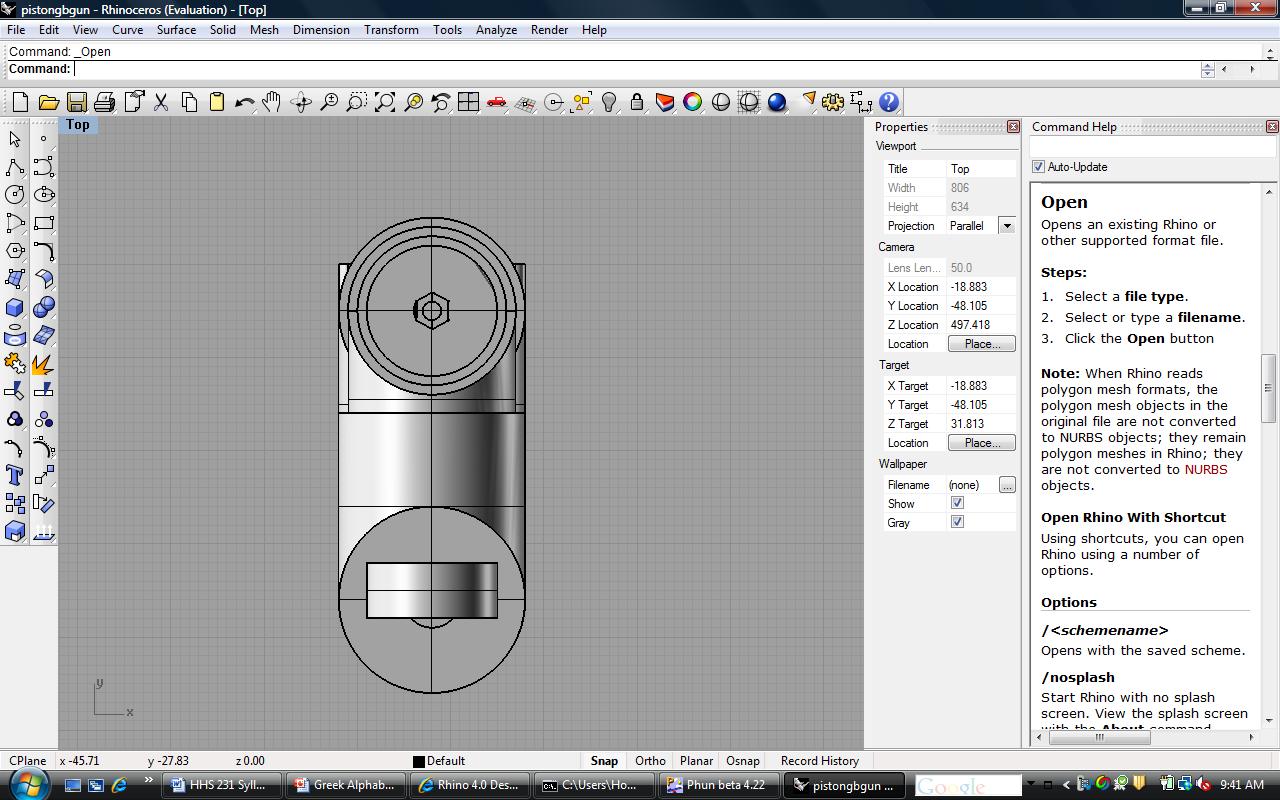The image size is (1280, 800).
Task: Toggle Ortho in the status bar
Action: [650, 761]
